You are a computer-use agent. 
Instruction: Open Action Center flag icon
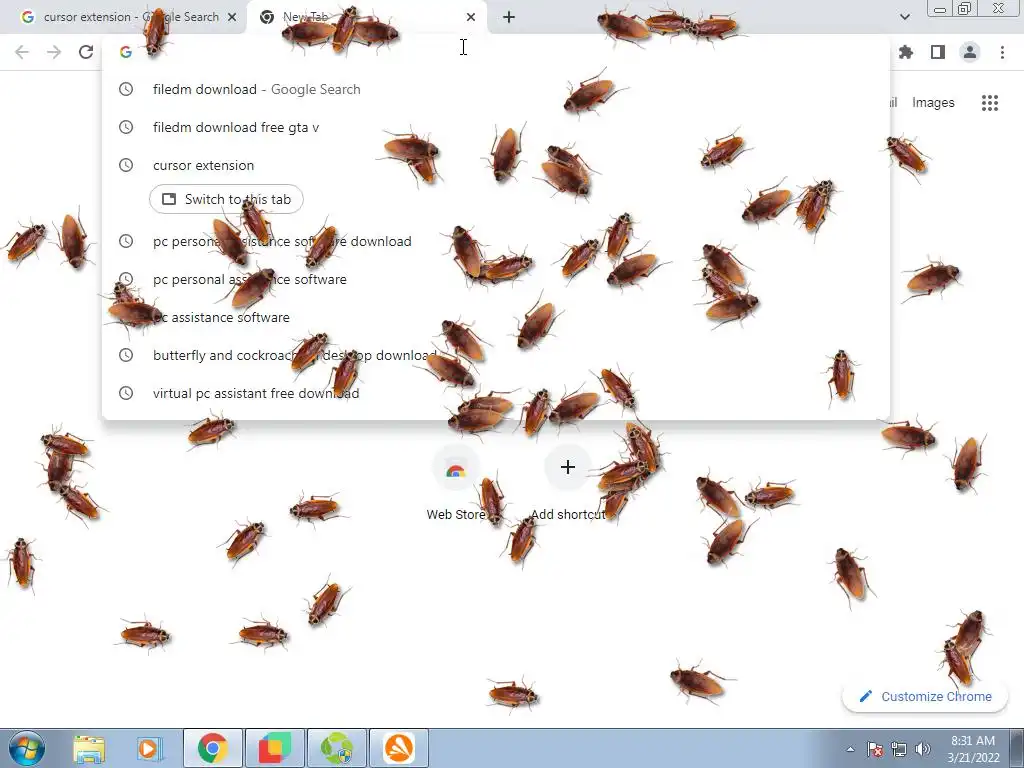pos(875,749)
